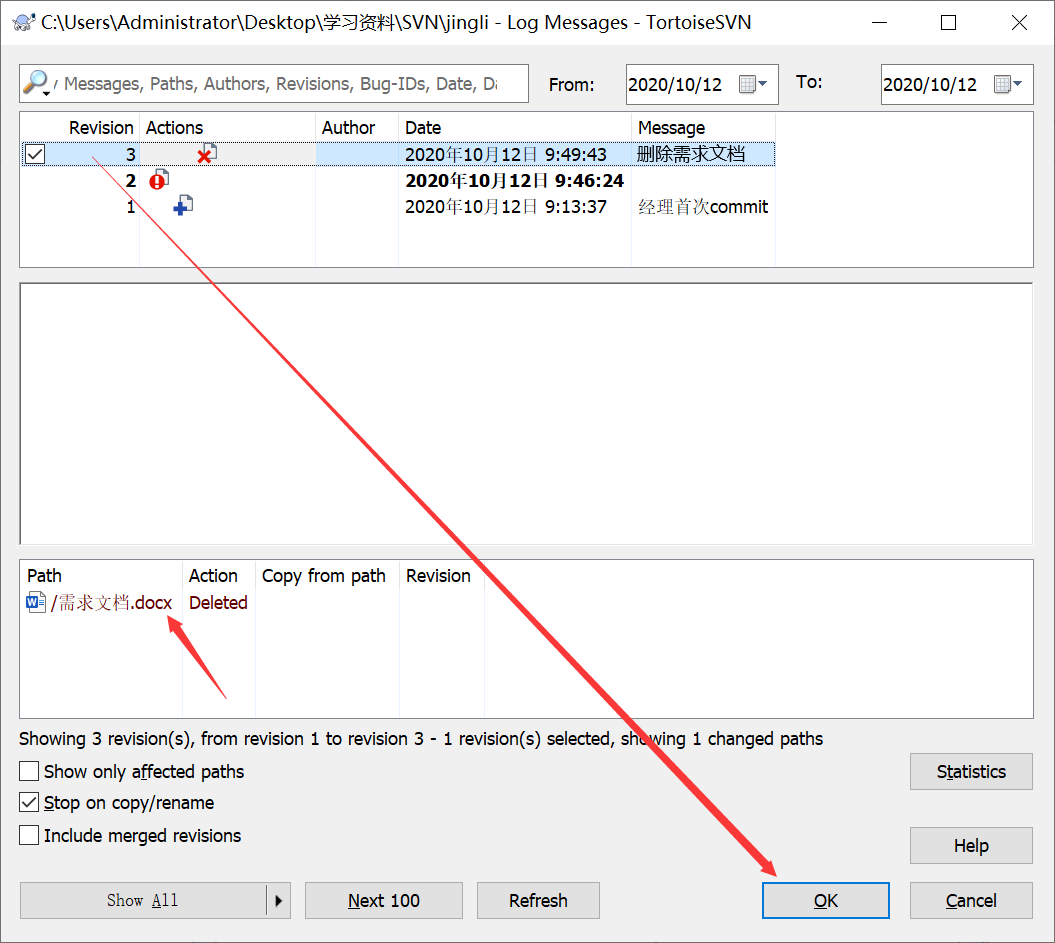The height and width of the screenshot is (943, 1055).
Task: Click the Copy from path column header
Action: point(327,576)
